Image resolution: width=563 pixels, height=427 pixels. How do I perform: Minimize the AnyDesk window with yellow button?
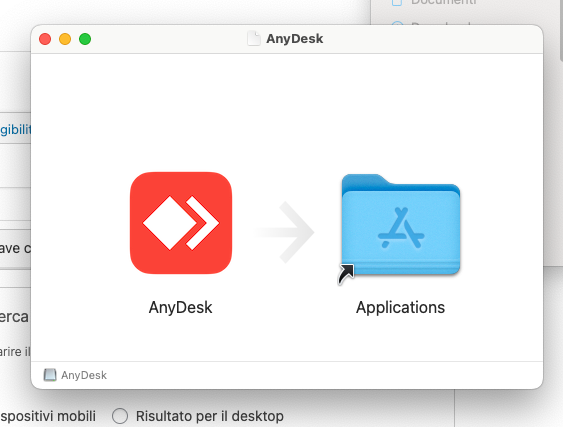coord(65,39)
